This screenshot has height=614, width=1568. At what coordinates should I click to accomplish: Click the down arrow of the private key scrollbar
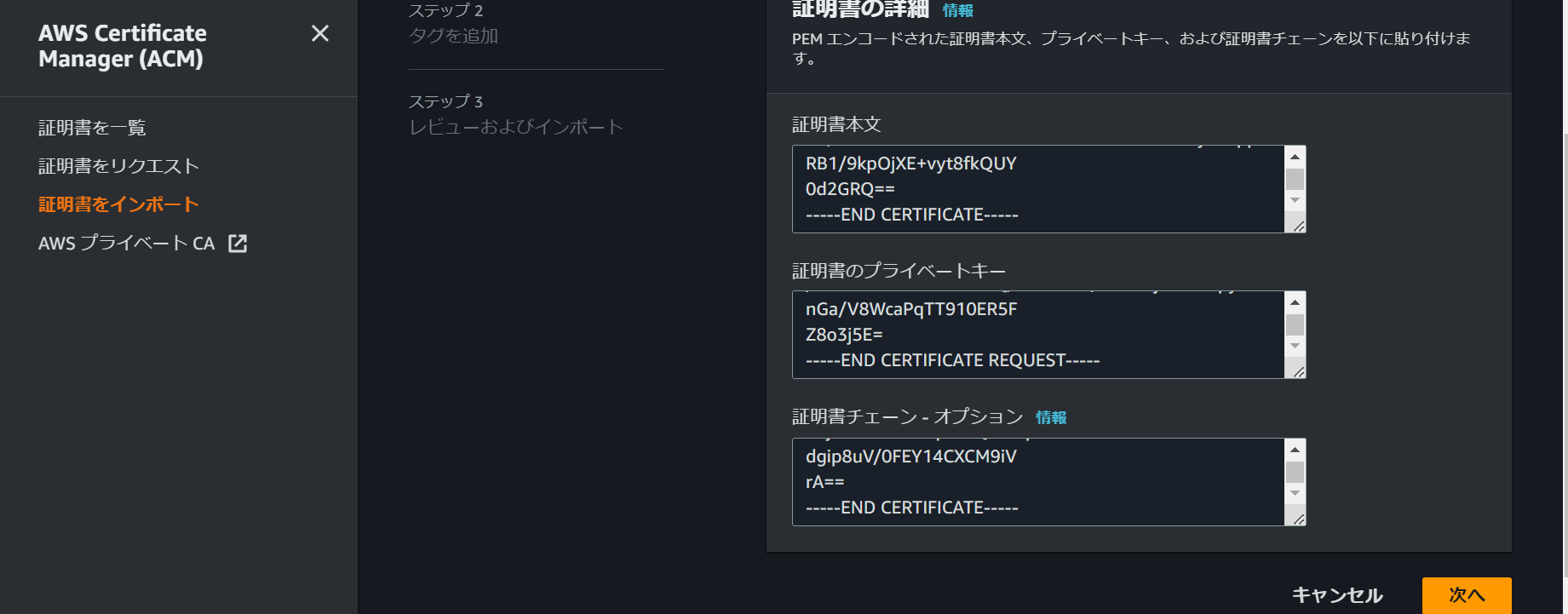coord(1295,347)
